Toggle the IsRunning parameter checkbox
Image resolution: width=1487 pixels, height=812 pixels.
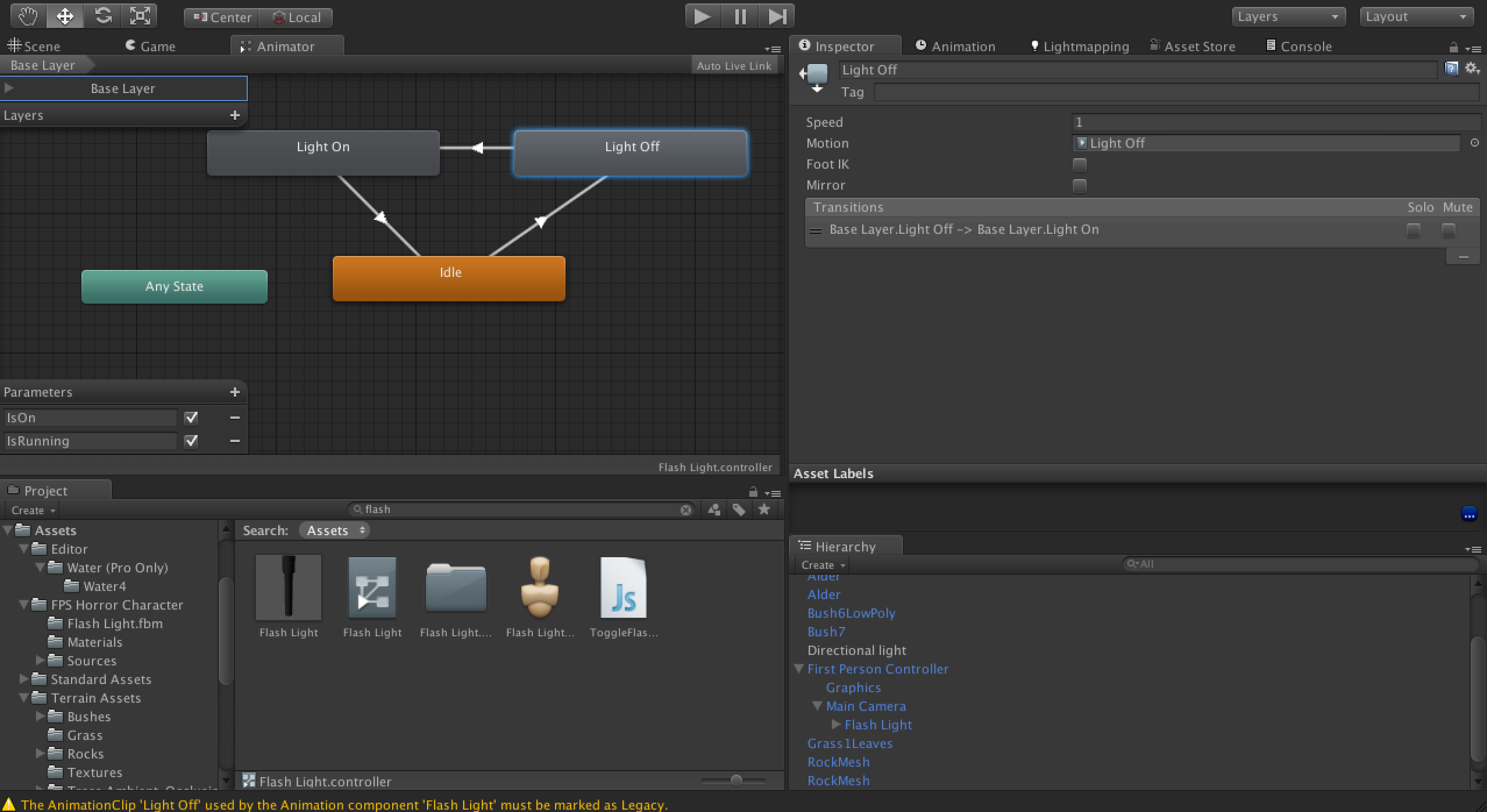[x=191, y=441]
